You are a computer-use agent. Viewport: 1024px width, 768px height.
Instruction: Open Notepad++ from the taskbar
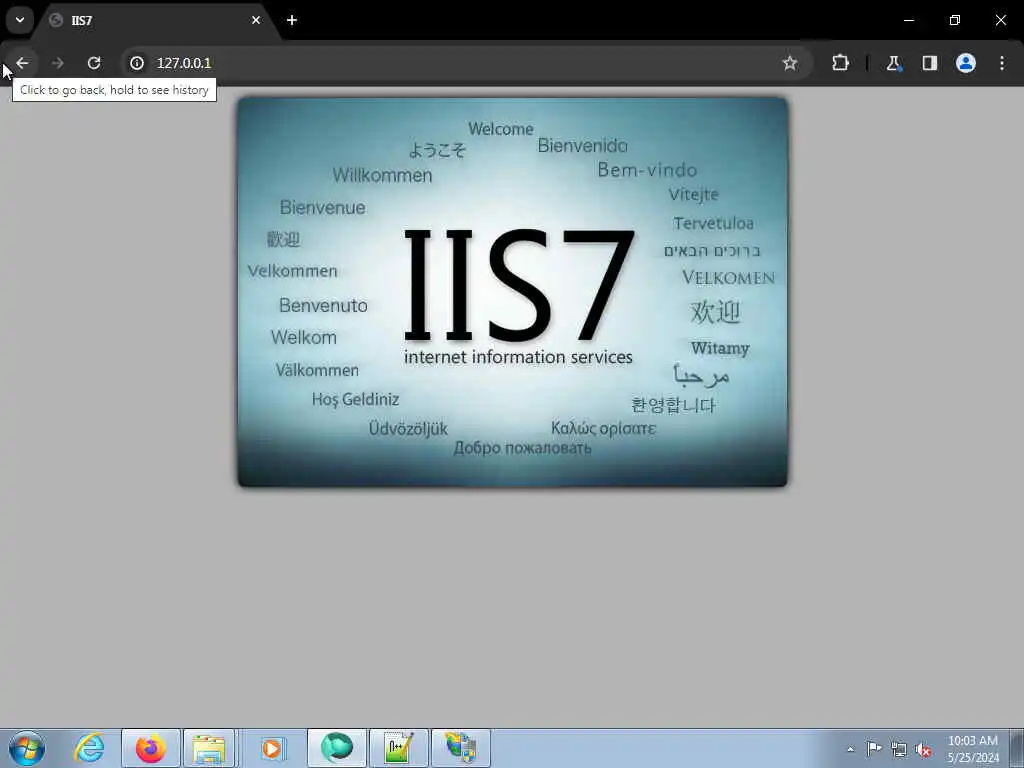[x=399, y=748]
